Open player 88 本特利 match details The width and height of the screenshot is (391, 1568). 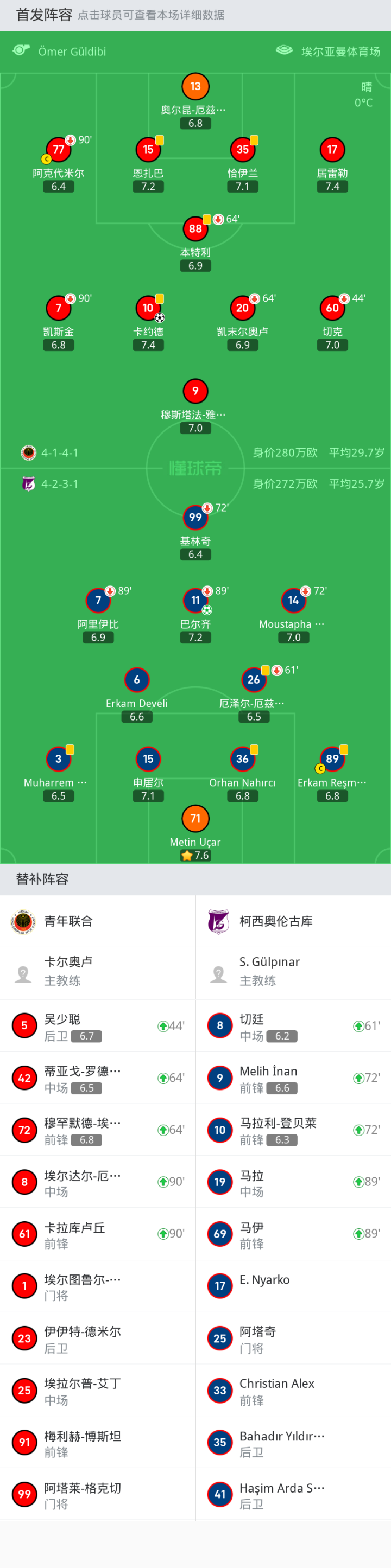click(x=195, y=229)
